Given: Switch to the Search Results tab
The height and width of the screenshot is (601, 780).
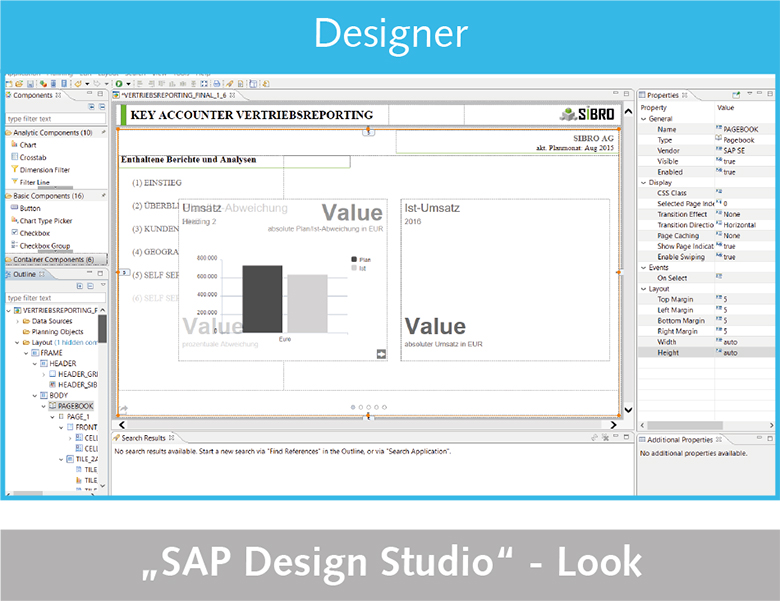Looking at the screenshot, I should 144,438.
